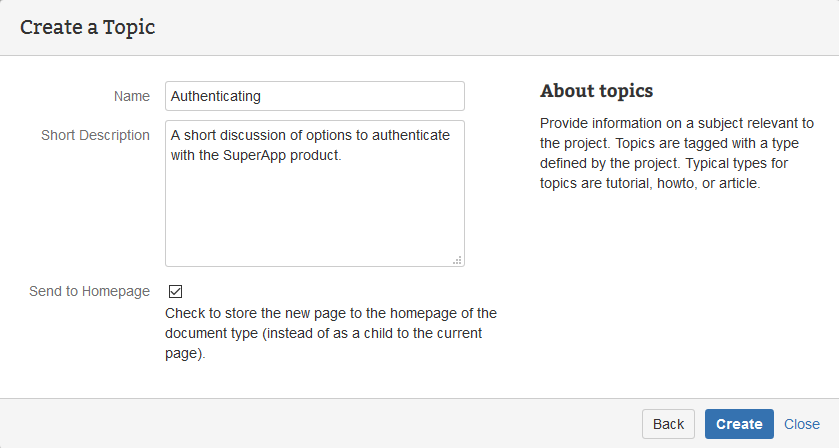Grab the Short Description box resize handle
Image resolution: width=839 pixels, height=448 pixels.
(x=457, y=260)
